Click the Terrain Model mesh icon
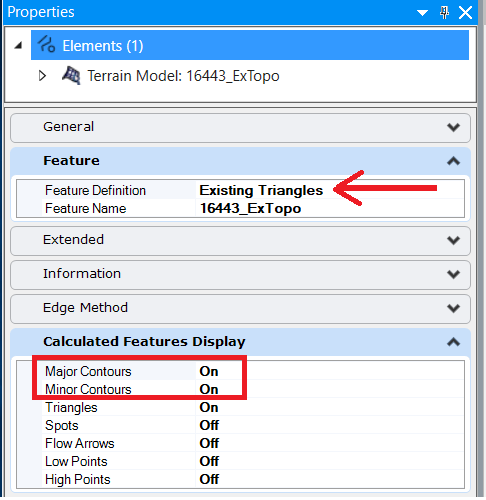486x500 pixels. (x=71, y=76)
